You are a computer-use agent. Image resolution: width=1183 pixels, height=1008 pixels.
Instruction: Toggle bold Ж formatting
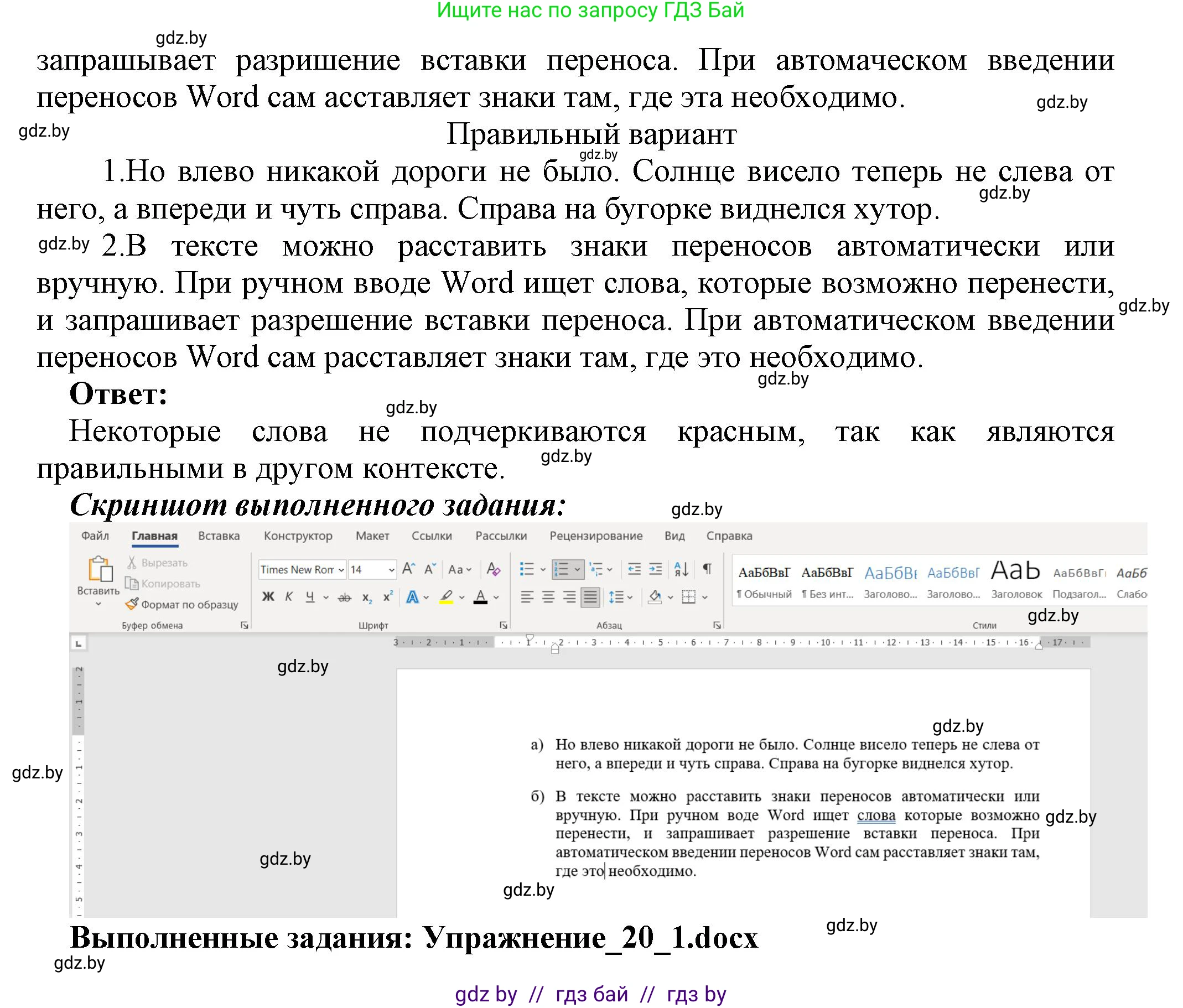point(268,597)
